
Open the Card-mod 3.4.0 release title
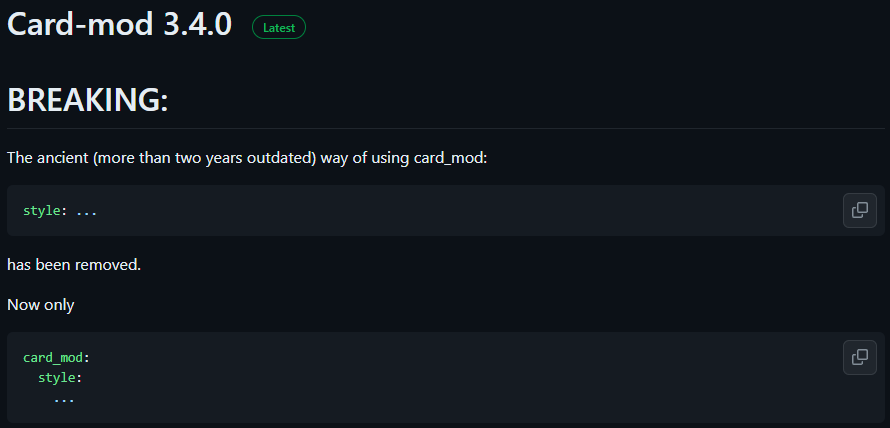119,25
